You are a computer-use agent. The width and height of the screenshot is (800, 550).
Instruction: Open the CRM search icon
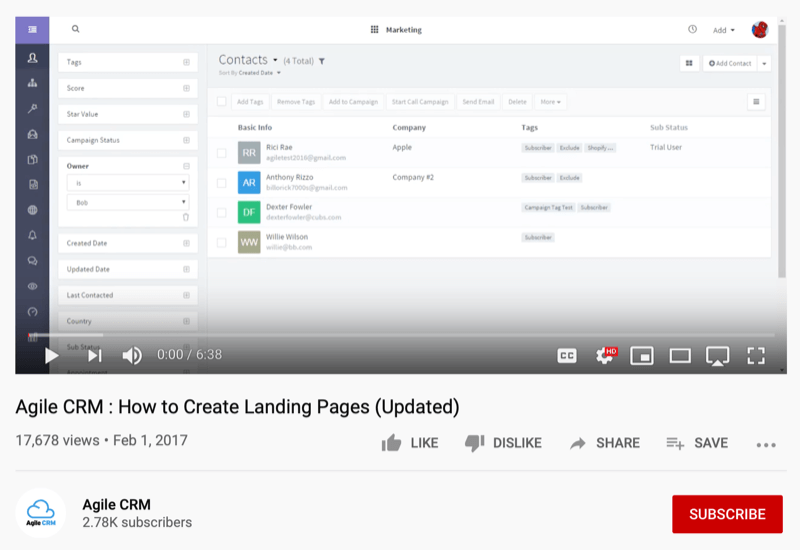point(76,29)
